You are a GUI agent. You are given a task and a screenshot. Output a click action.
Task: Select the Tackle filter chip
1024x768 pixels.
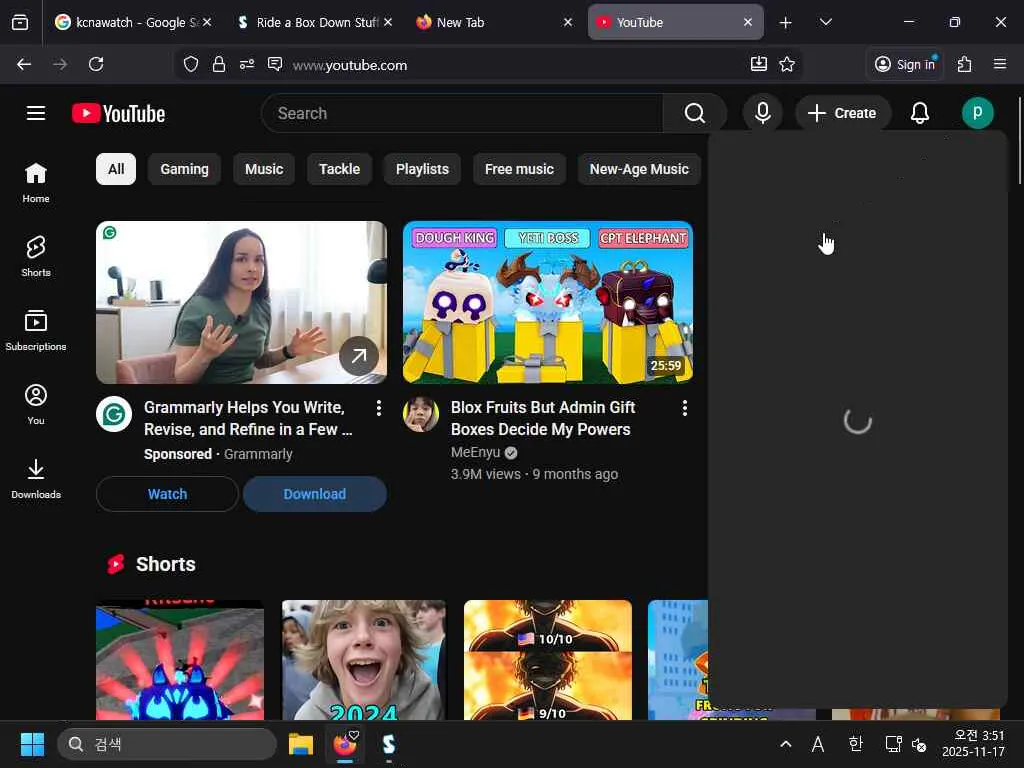pos(339,169)
